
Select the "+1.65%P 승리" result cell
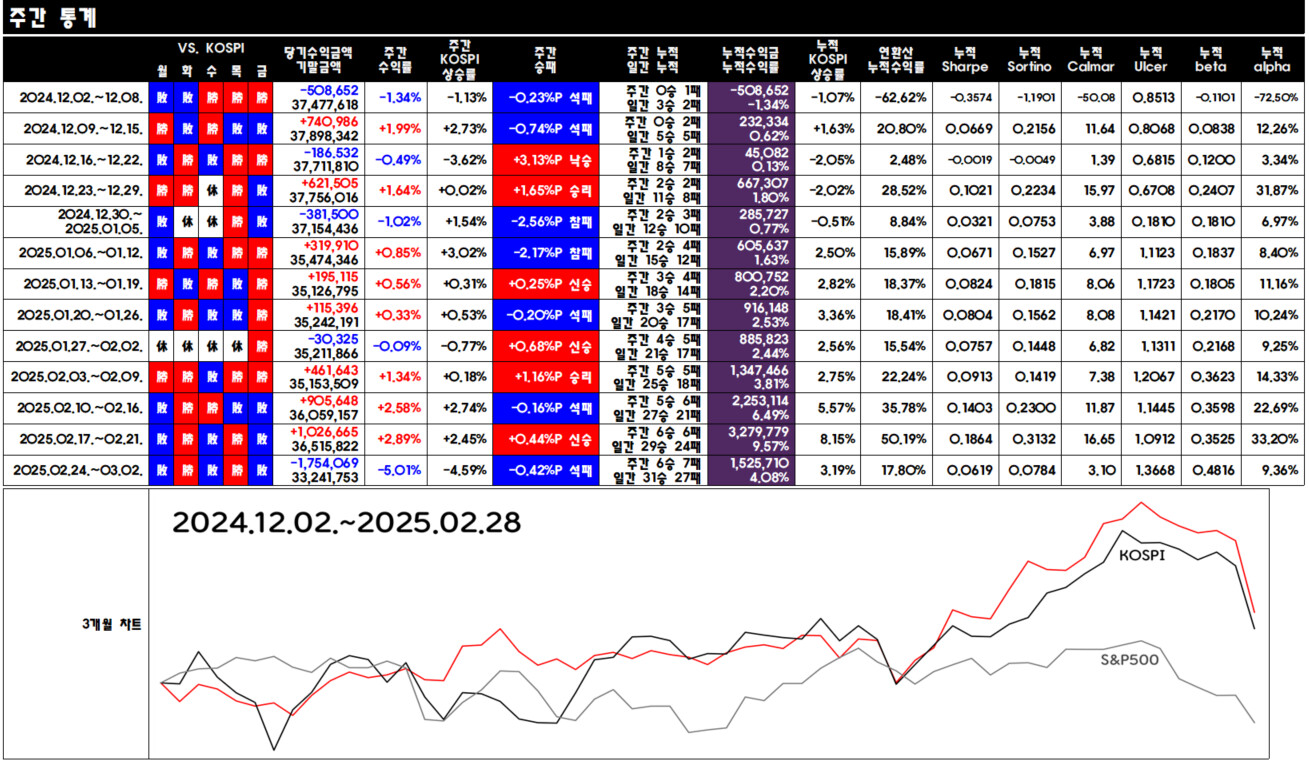pyautogui.click(x=545, y=191)
